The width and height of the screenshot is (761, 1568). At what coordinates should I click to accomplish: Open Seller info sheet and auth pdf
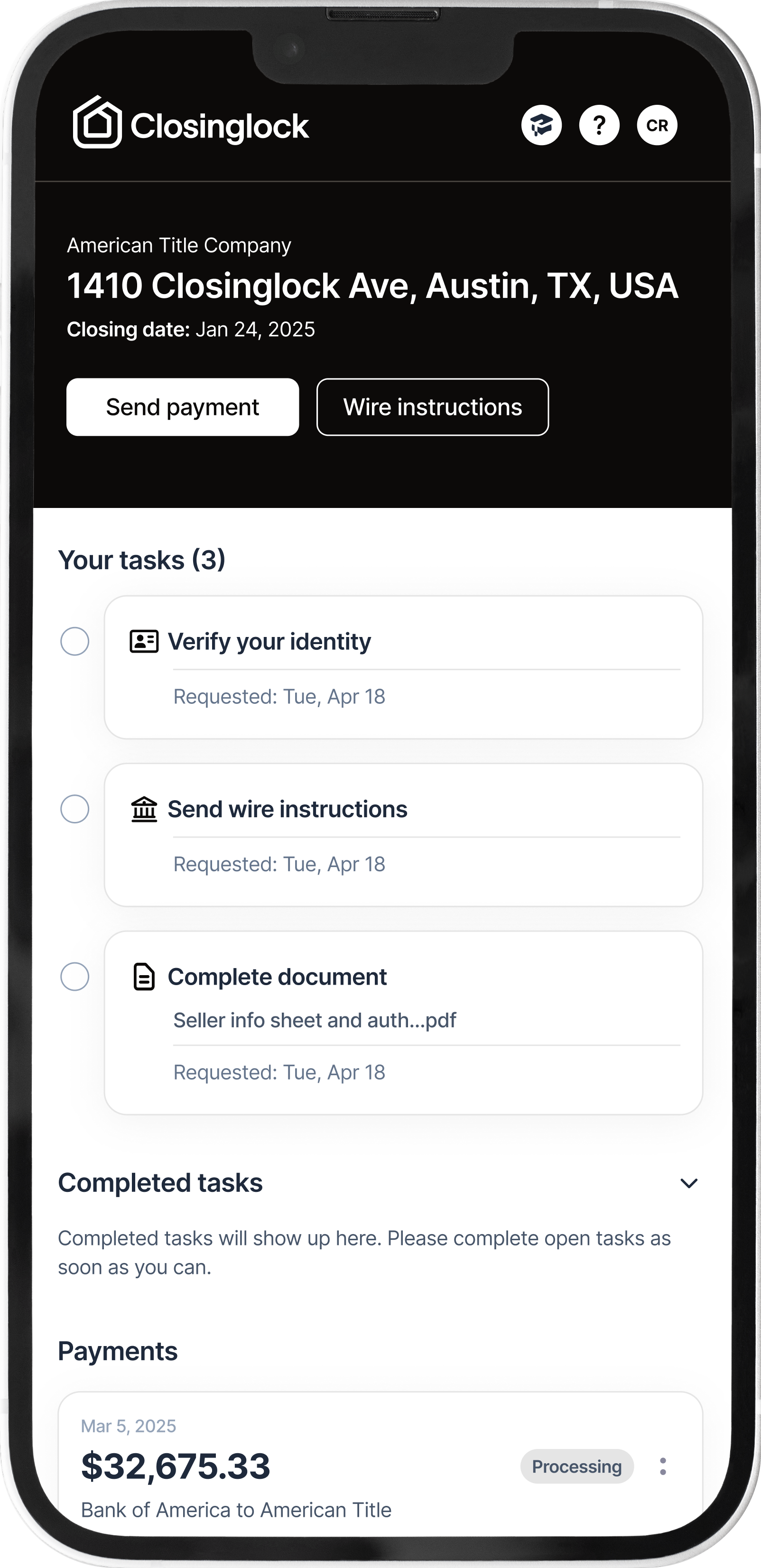pyautogui.click(x=314, y=1020)
